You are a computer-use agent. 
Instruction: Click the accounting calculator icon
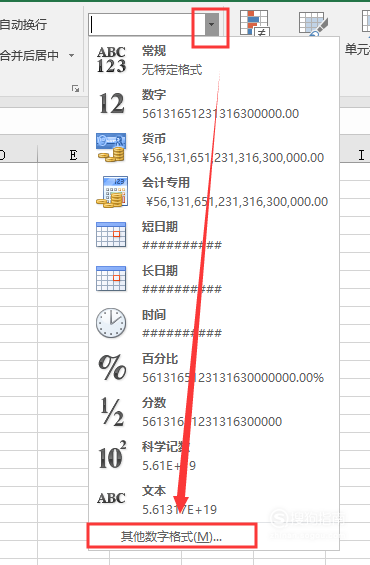click(112, 192)
